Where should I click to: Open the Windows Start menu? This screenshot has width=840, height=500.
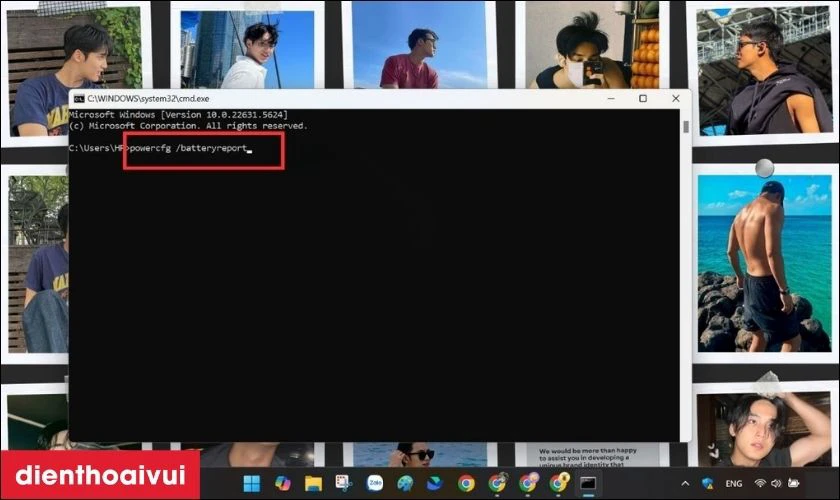[x=252, y=483]
